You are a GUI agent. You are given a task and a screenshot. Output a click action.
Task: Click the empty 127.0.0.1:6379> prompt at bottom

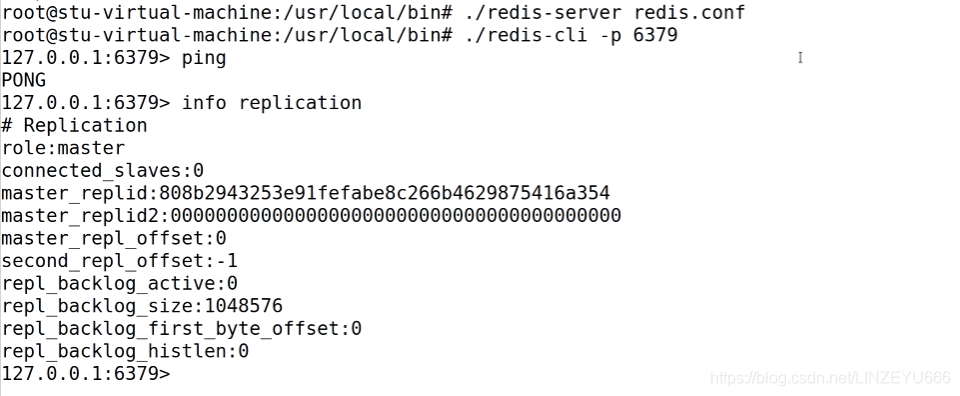click(86, 373)
